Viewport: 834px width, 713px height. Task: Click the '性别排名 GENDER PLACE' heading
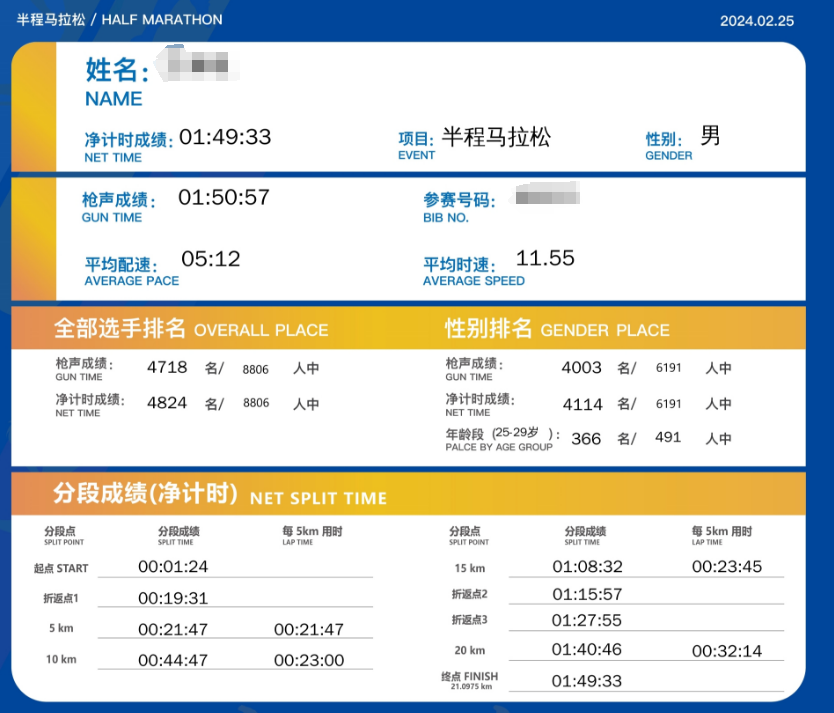click(557, 328)
